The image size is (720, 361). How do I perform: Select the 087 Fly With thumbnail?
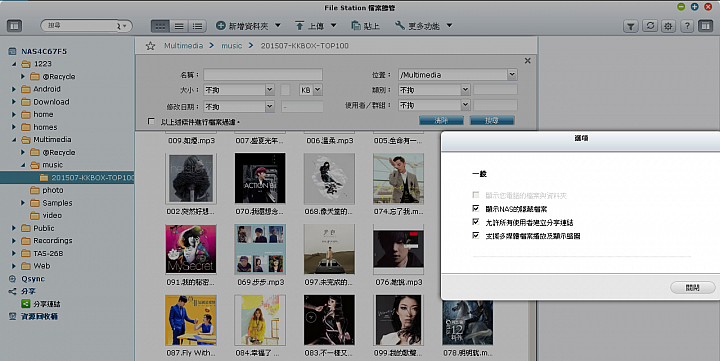point(191,320)
